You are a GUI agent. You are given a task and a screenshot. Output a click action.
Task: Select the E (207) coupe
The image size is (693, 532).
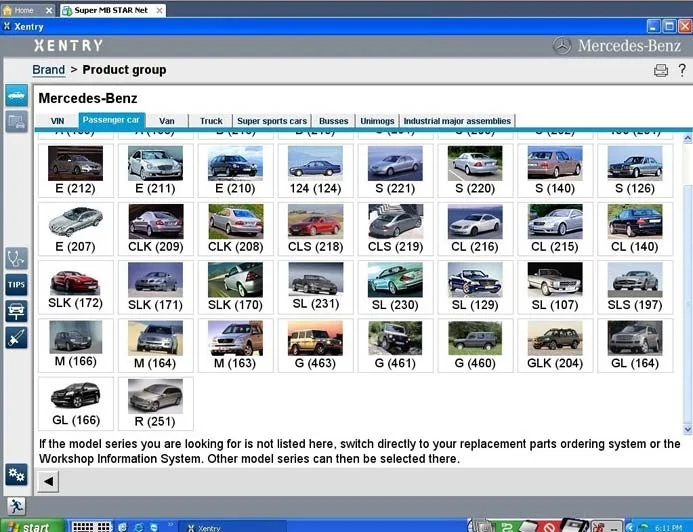[76, 229]
